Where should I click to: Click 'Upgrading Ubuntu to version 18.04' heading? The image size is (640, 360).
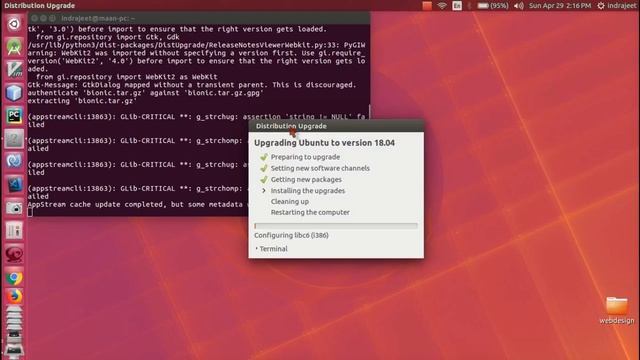tap(324, 143)
